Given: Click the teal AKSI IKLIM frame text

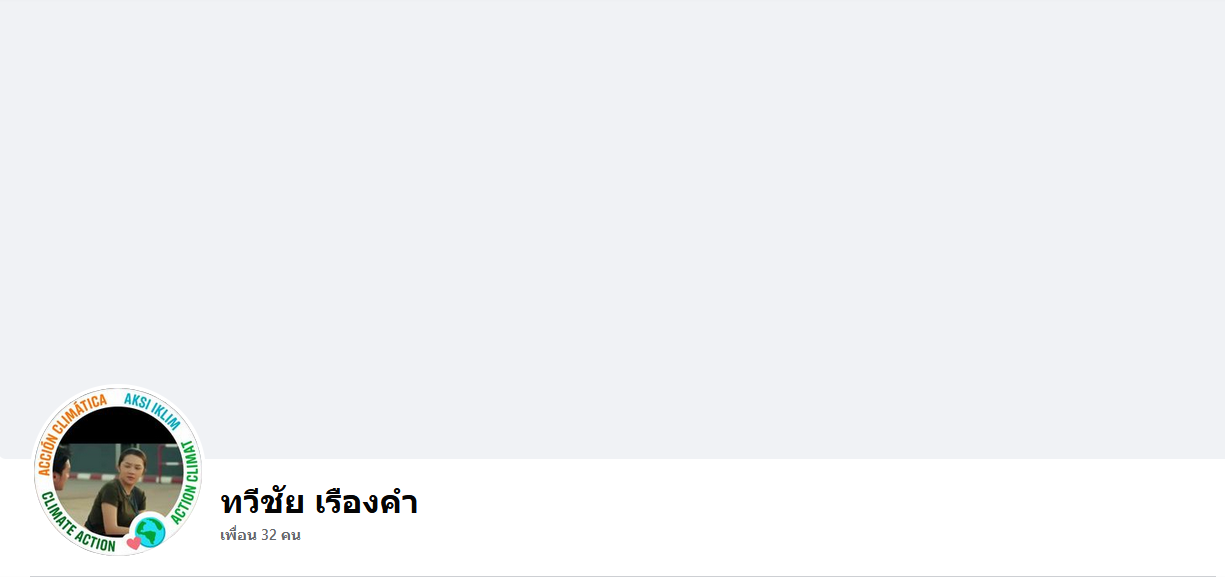Looking at the screenshot, I should tap(153, 409).
